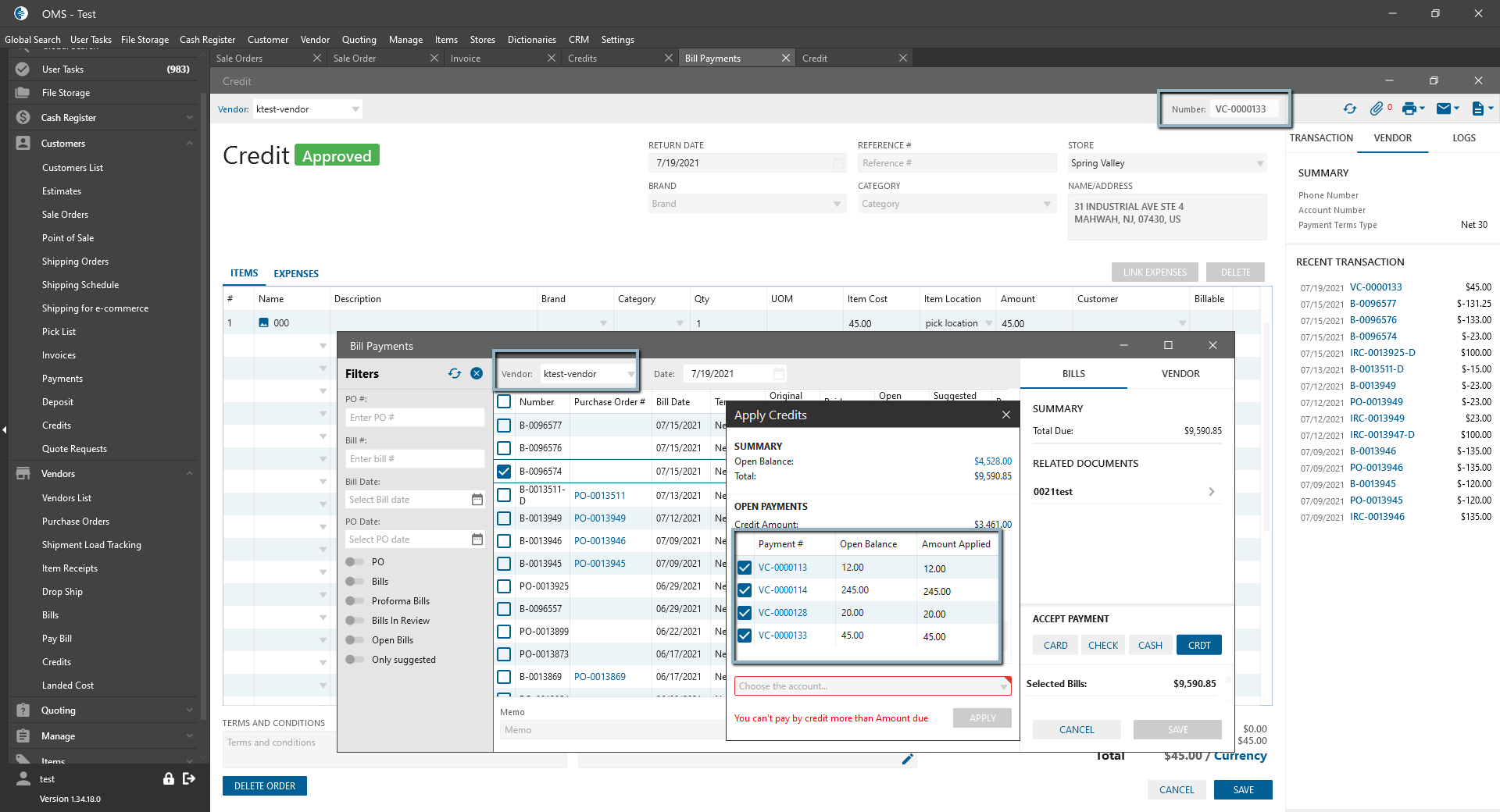
Task: Clear filters with the blue X icon
Action: click(477, 374)
